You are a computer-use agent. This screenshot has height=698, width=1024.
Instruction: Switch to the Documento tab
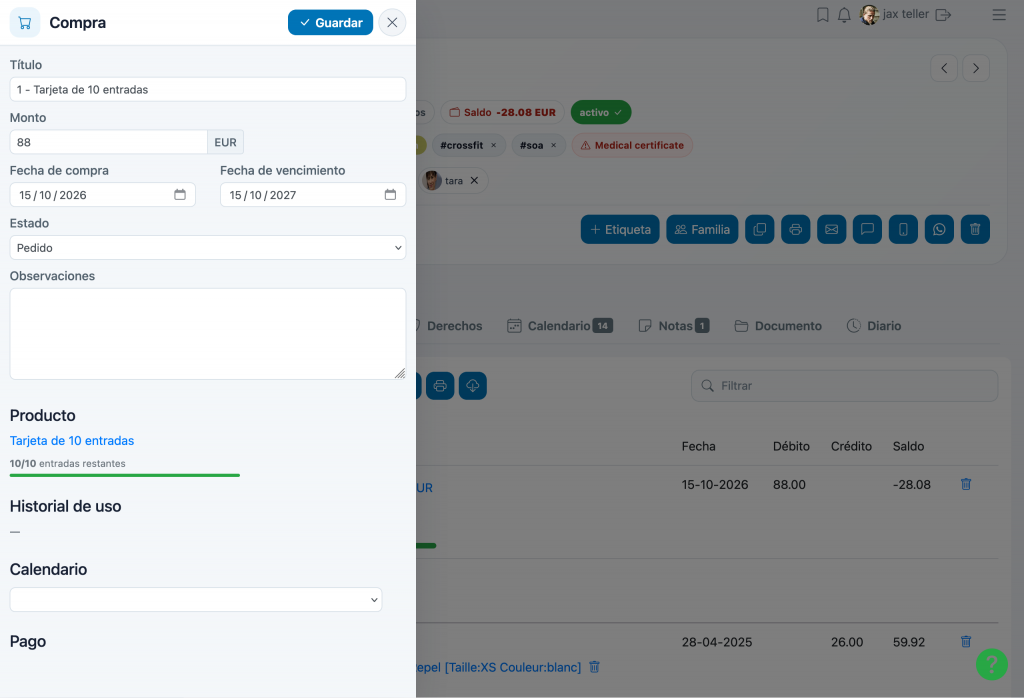[778, 326]
